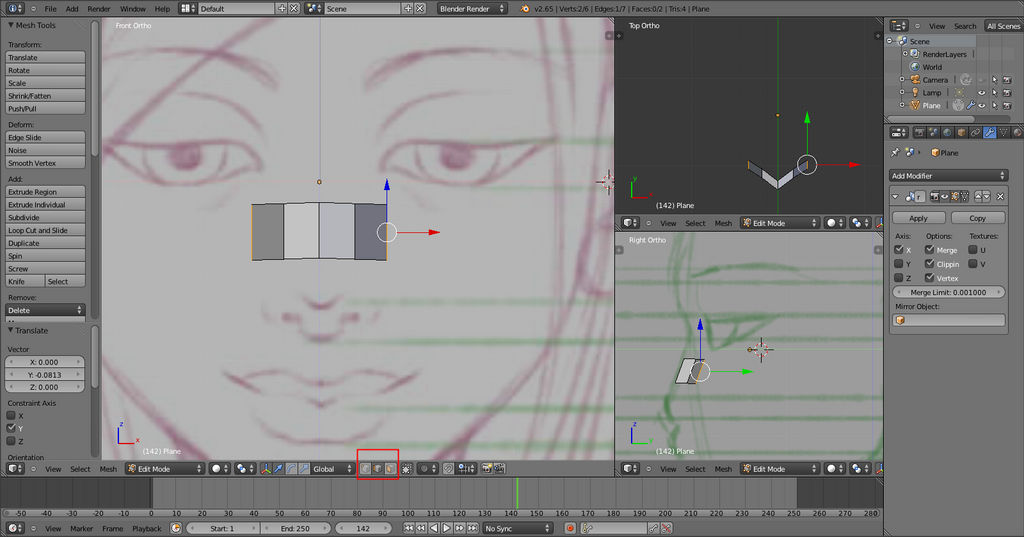
Task: Click the timeline record button
Action: [x=570, y=528]
